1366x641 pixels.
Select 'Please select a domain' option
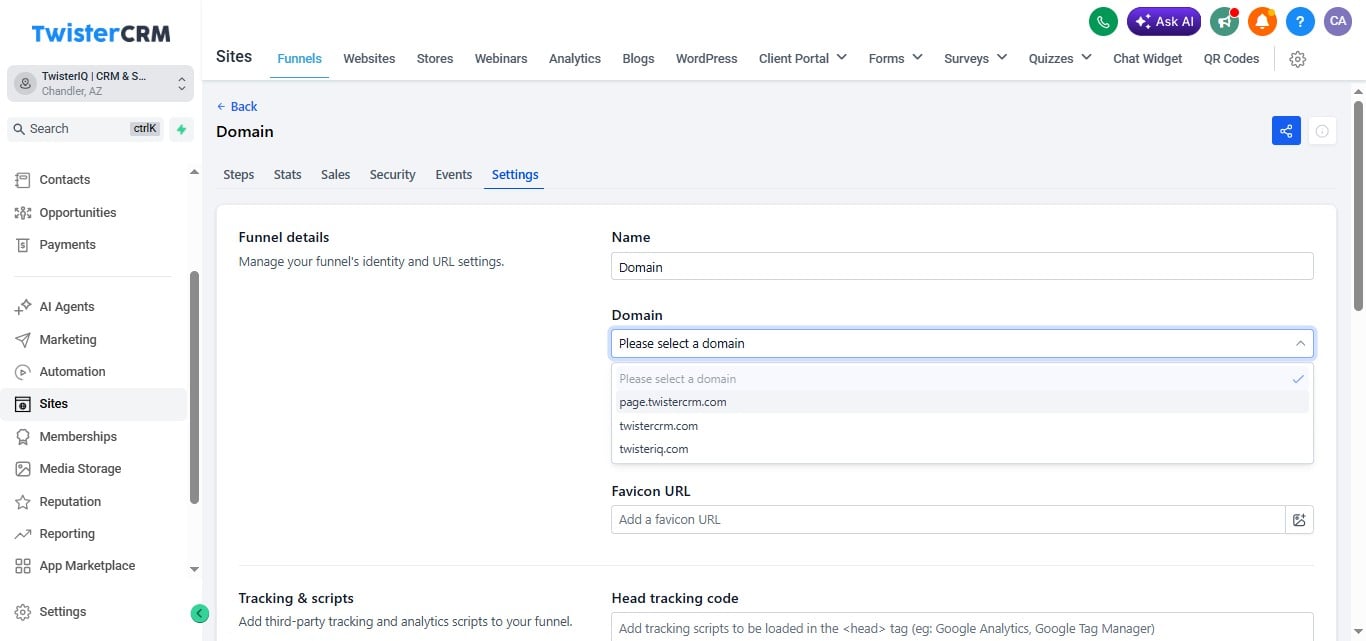pyautogui.click(x=962, y=379)
